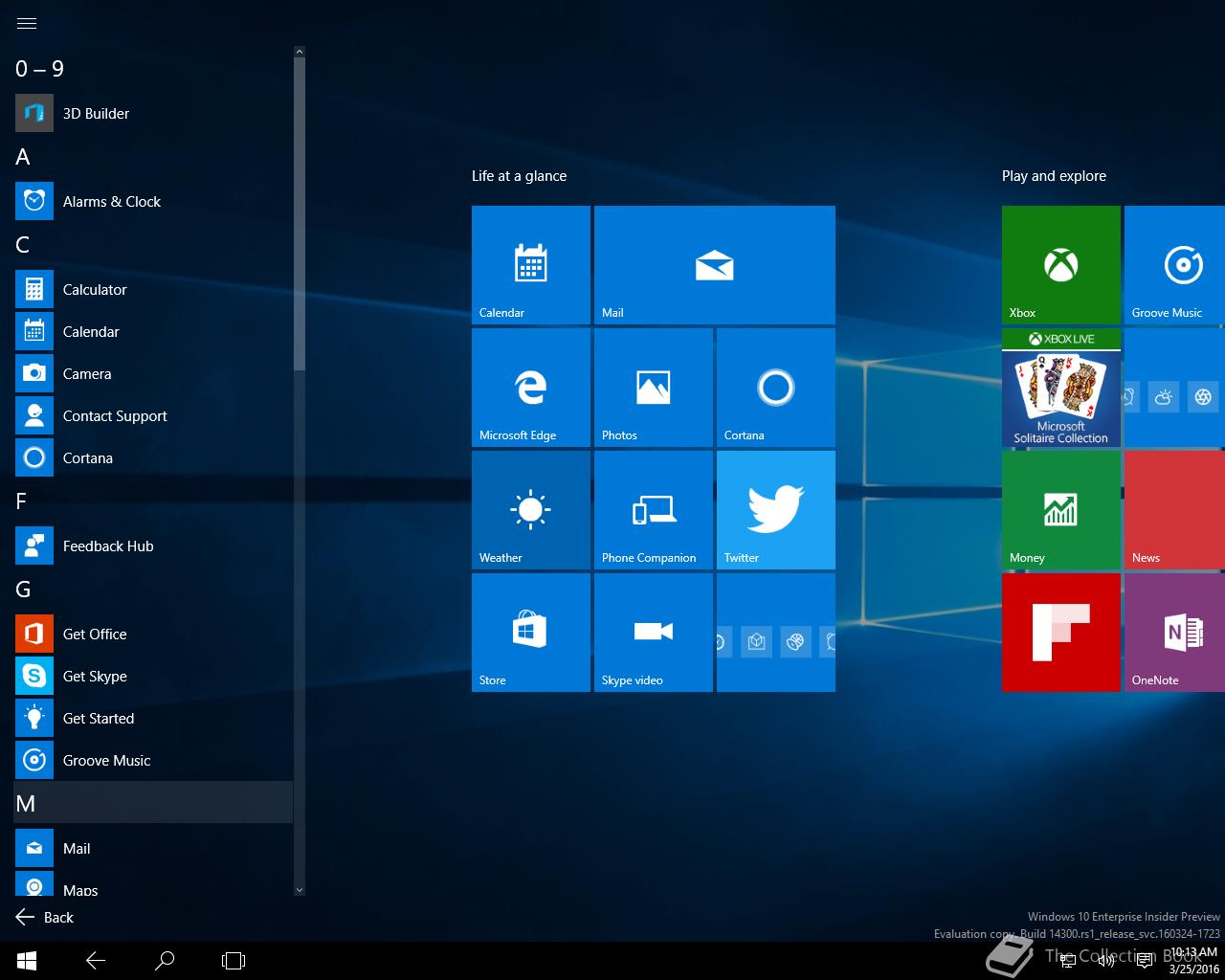Open Calendar from the app list

pos(153,331)
